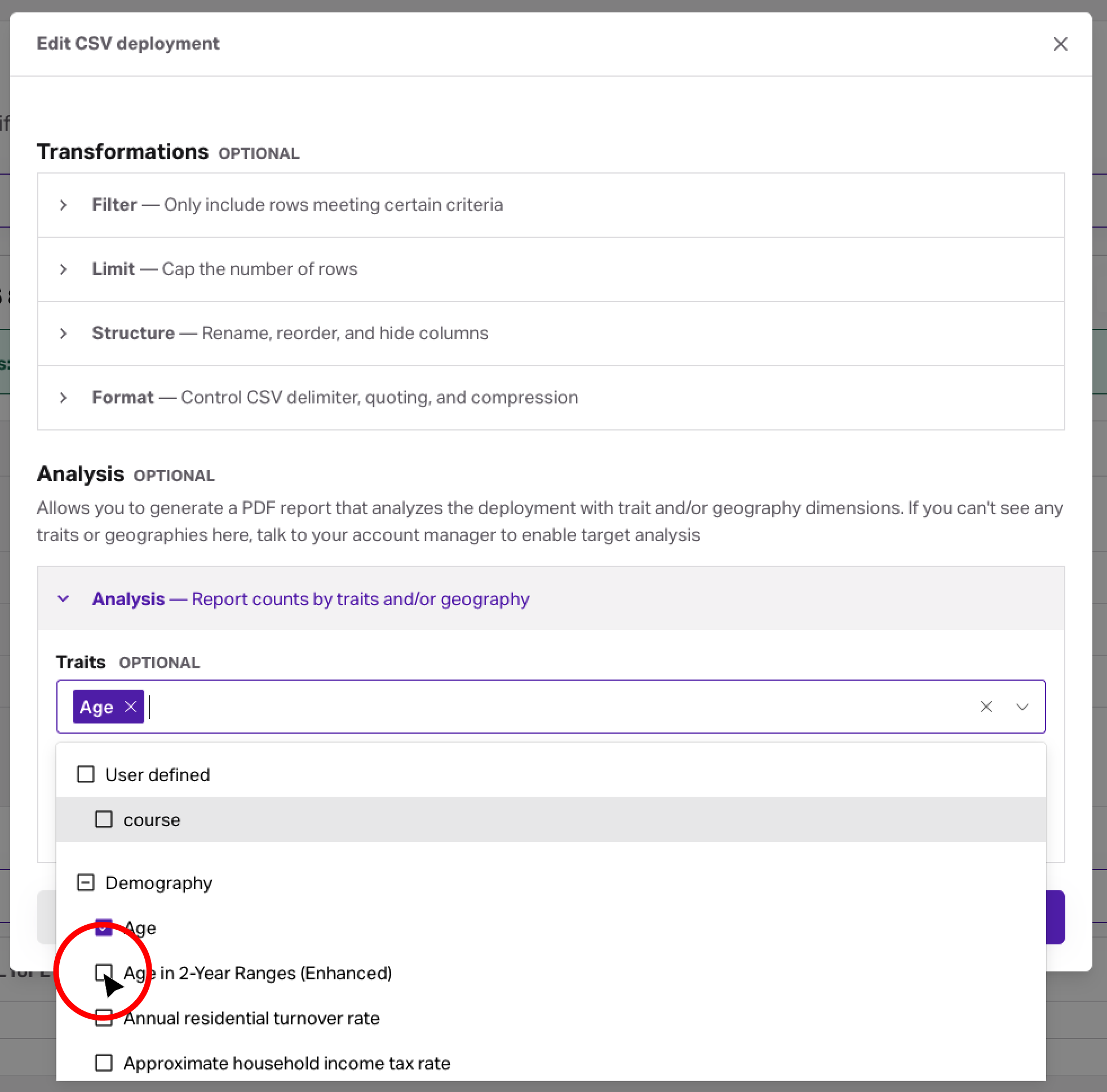
Task: Uncheck the Age trait checkbox
Action: pyautogui.click(x=104, y=927)
